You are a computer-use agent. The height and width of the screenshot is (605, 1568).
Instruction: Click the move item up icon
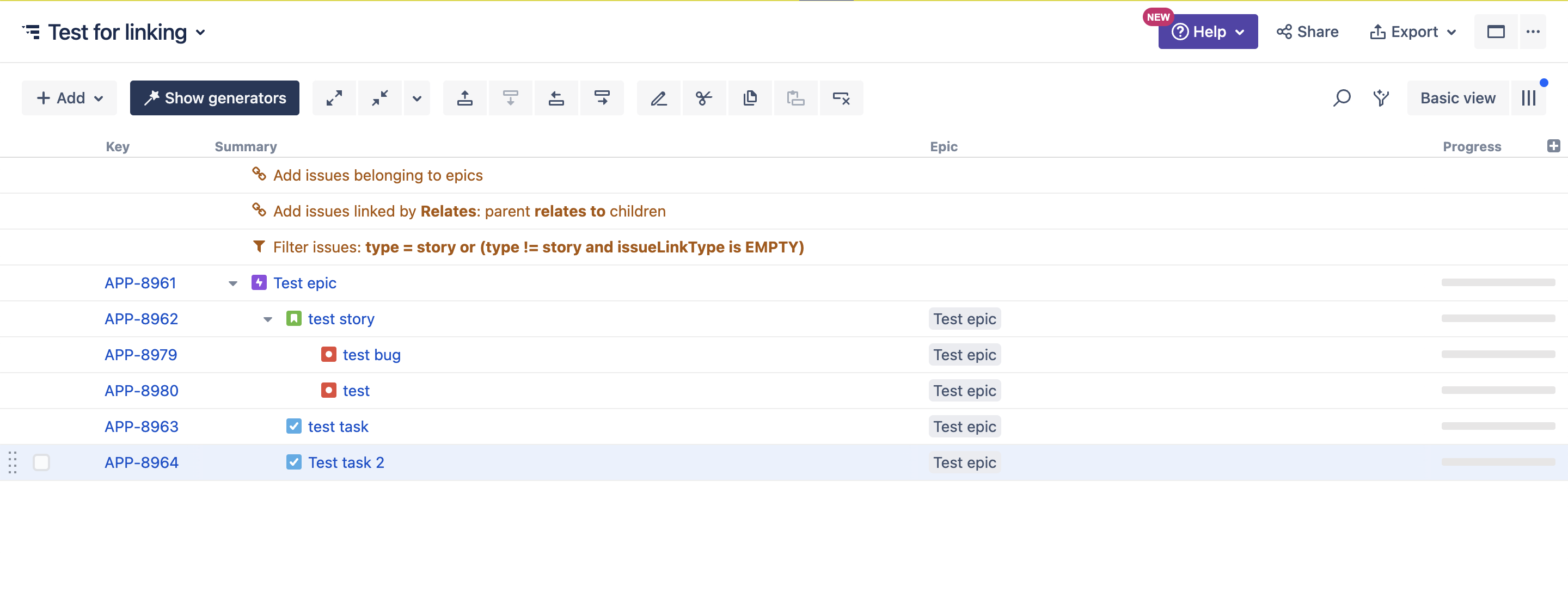click(x=464, y=98)
